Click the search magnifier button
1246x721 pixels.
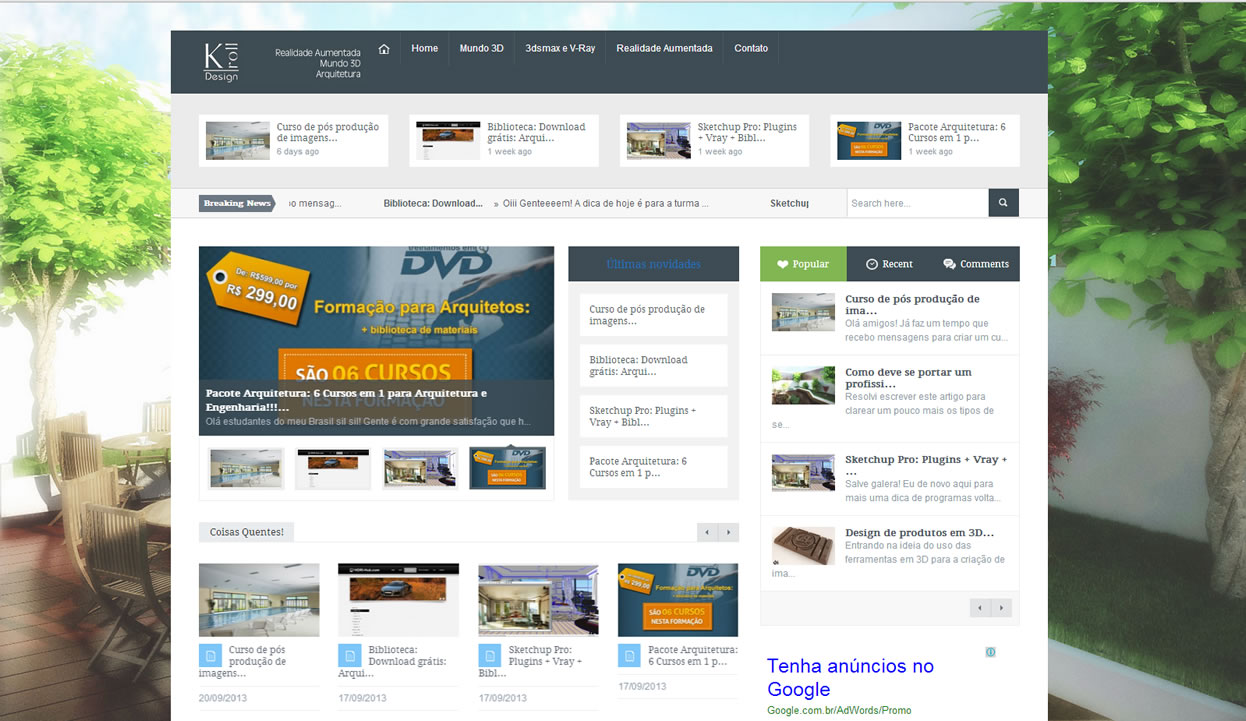tap(1004, 203)
